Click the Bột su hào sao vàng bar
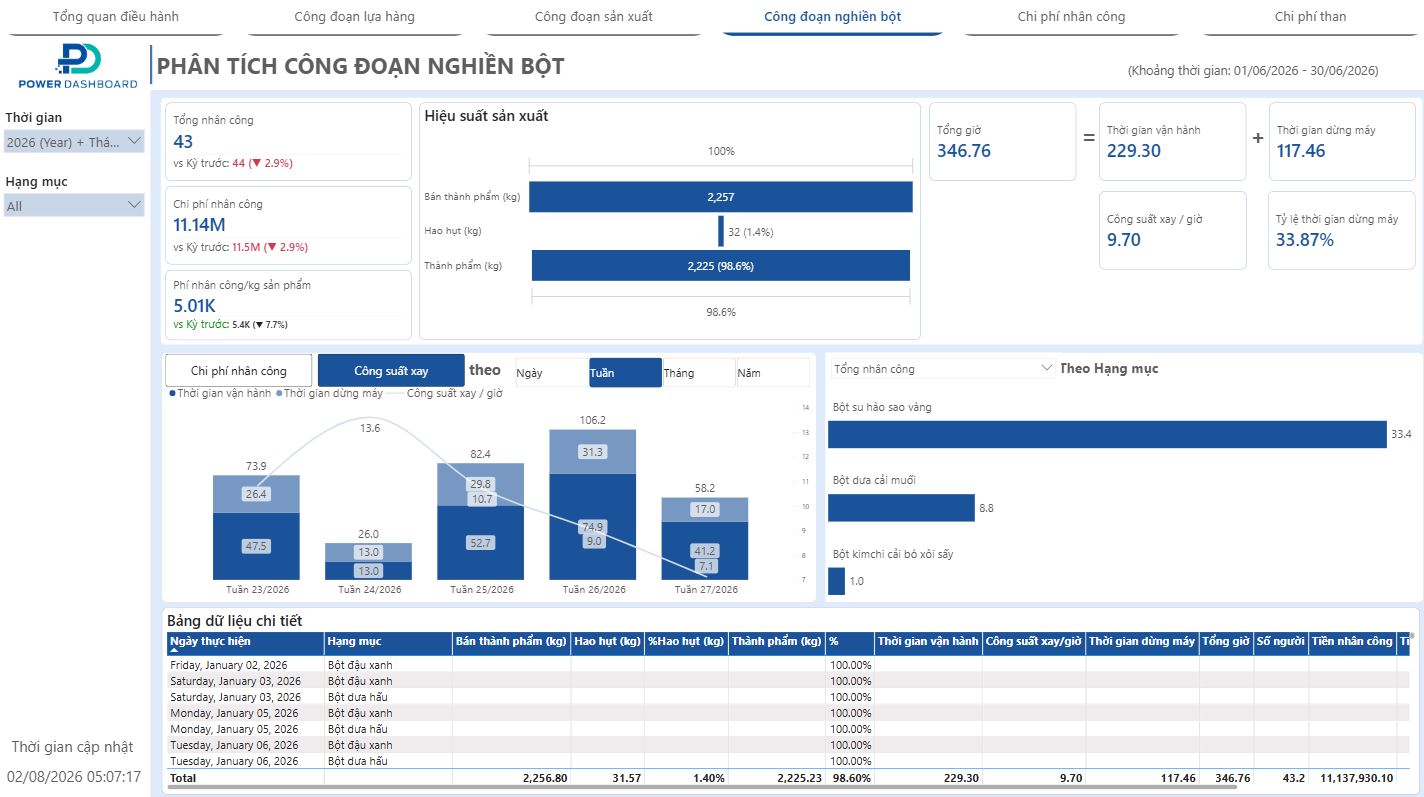Screen dimensions: 1424x797 pos(1107,434)
